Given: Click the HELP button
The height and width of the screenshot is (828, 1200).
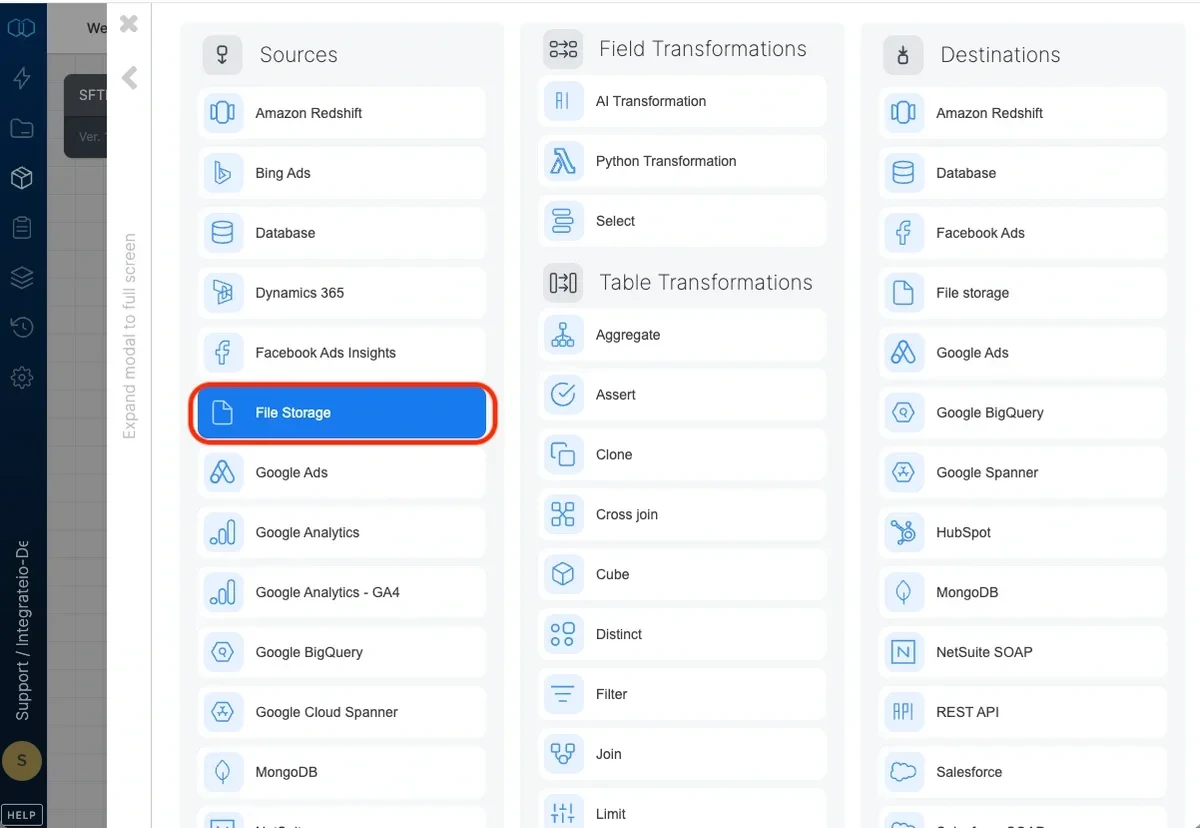Looking at the screenshot, I should pyautogui.click(x=22, y=814).
